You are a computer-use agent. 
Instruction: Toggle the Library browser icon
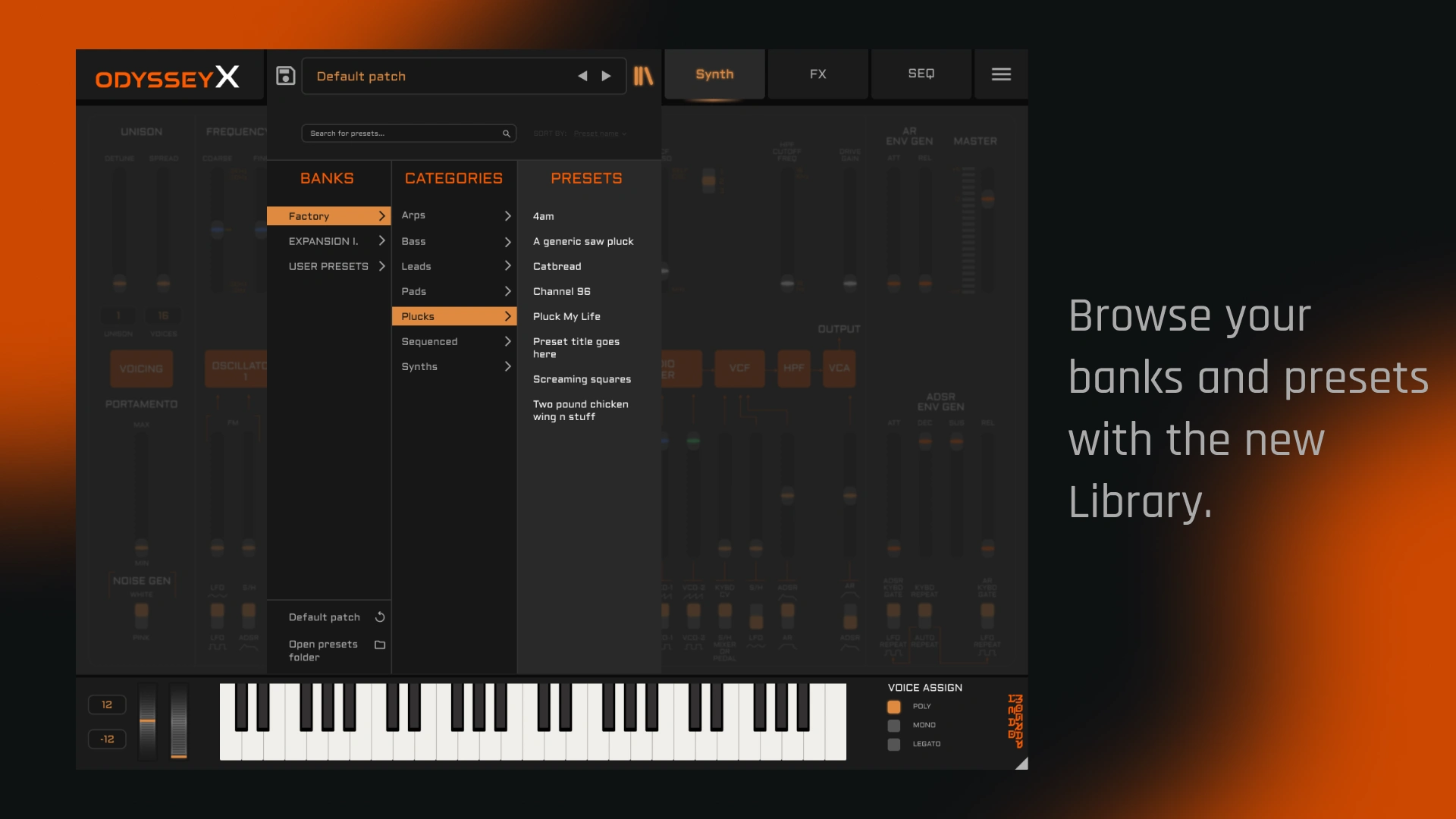(643, 76)
